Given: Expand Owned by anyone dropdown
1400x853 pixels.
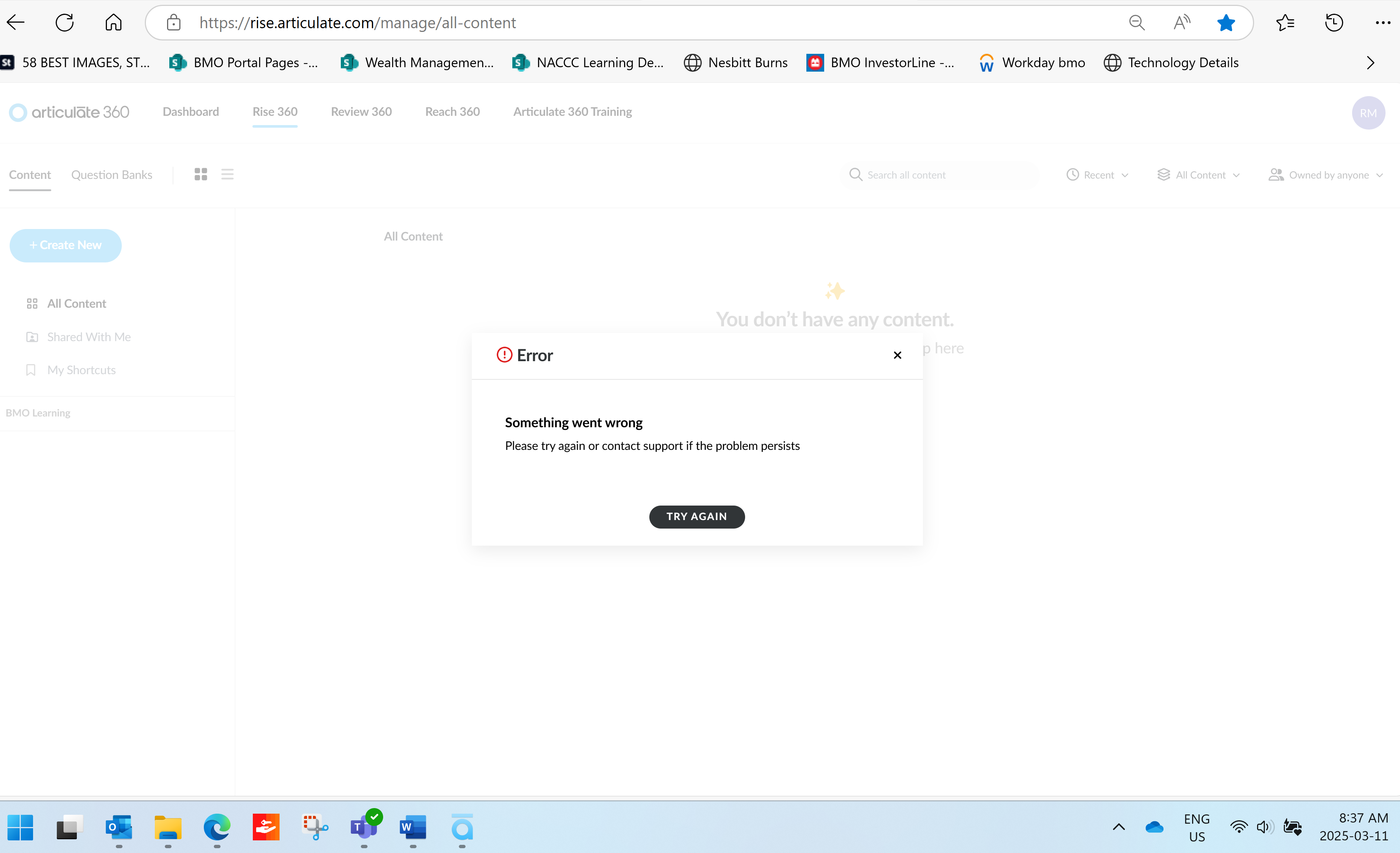Looking at the screenshot, I should 1326,175.
